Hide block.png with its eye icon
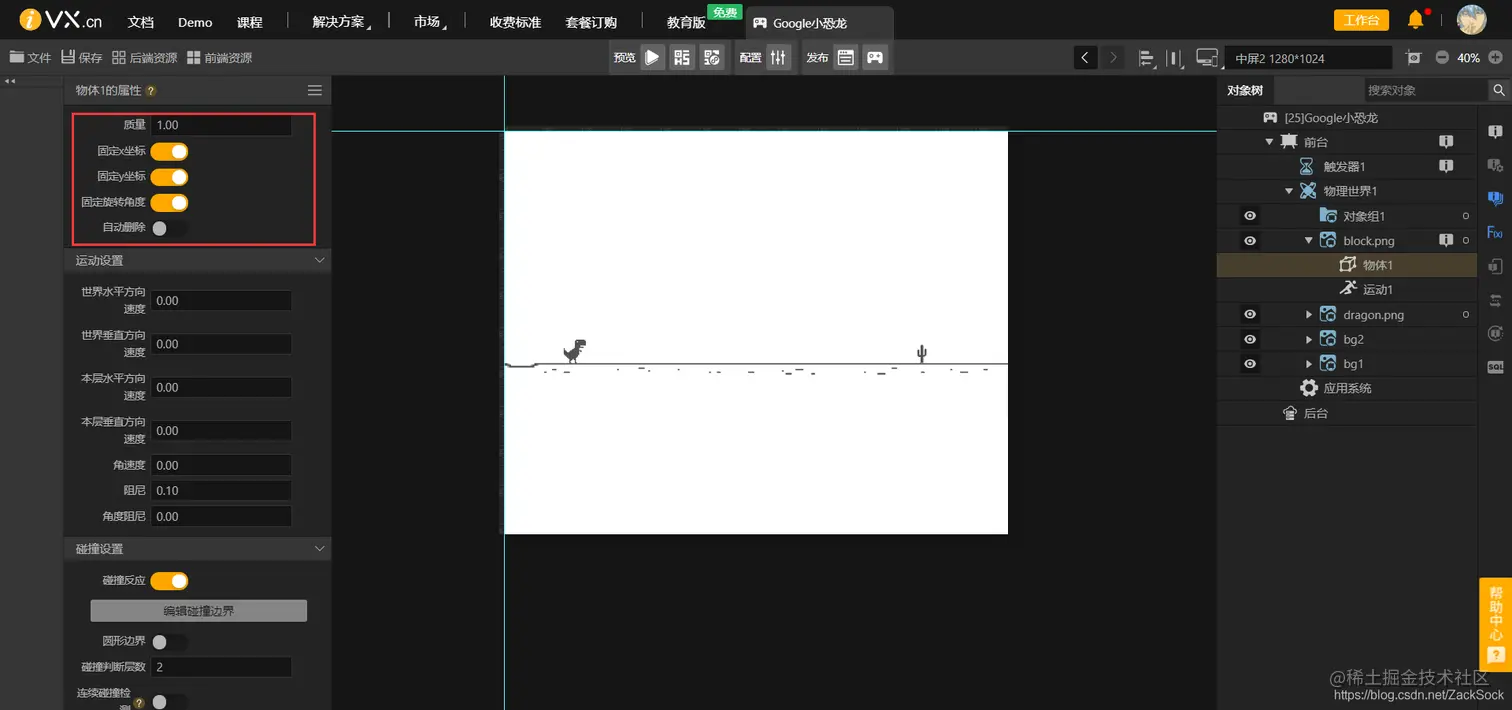Screen dimensions: 1512x710 [x=1250, y=241]
